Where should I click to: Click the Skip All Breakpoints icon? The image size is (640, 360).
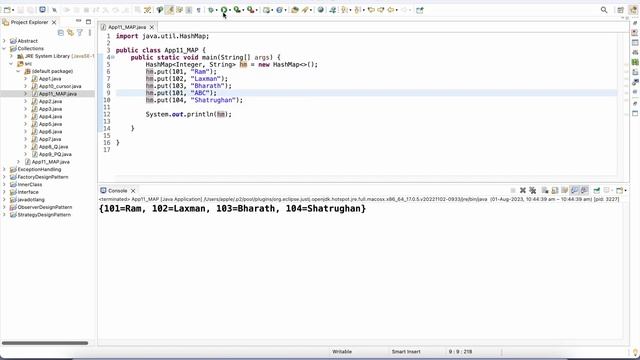pos(54,10)
